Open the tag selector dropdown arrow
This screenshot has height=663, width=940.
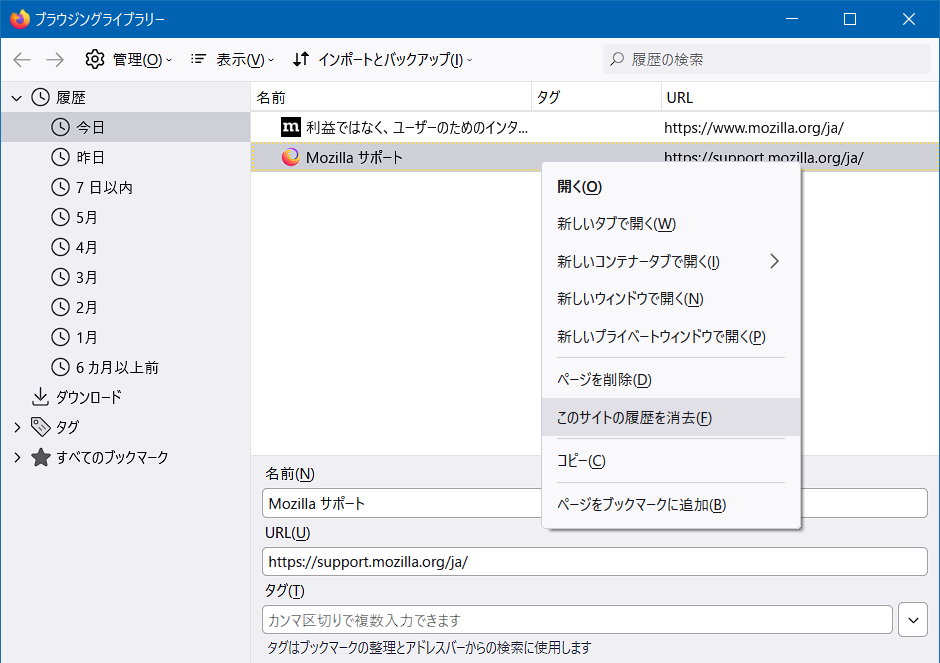(913, 620)
